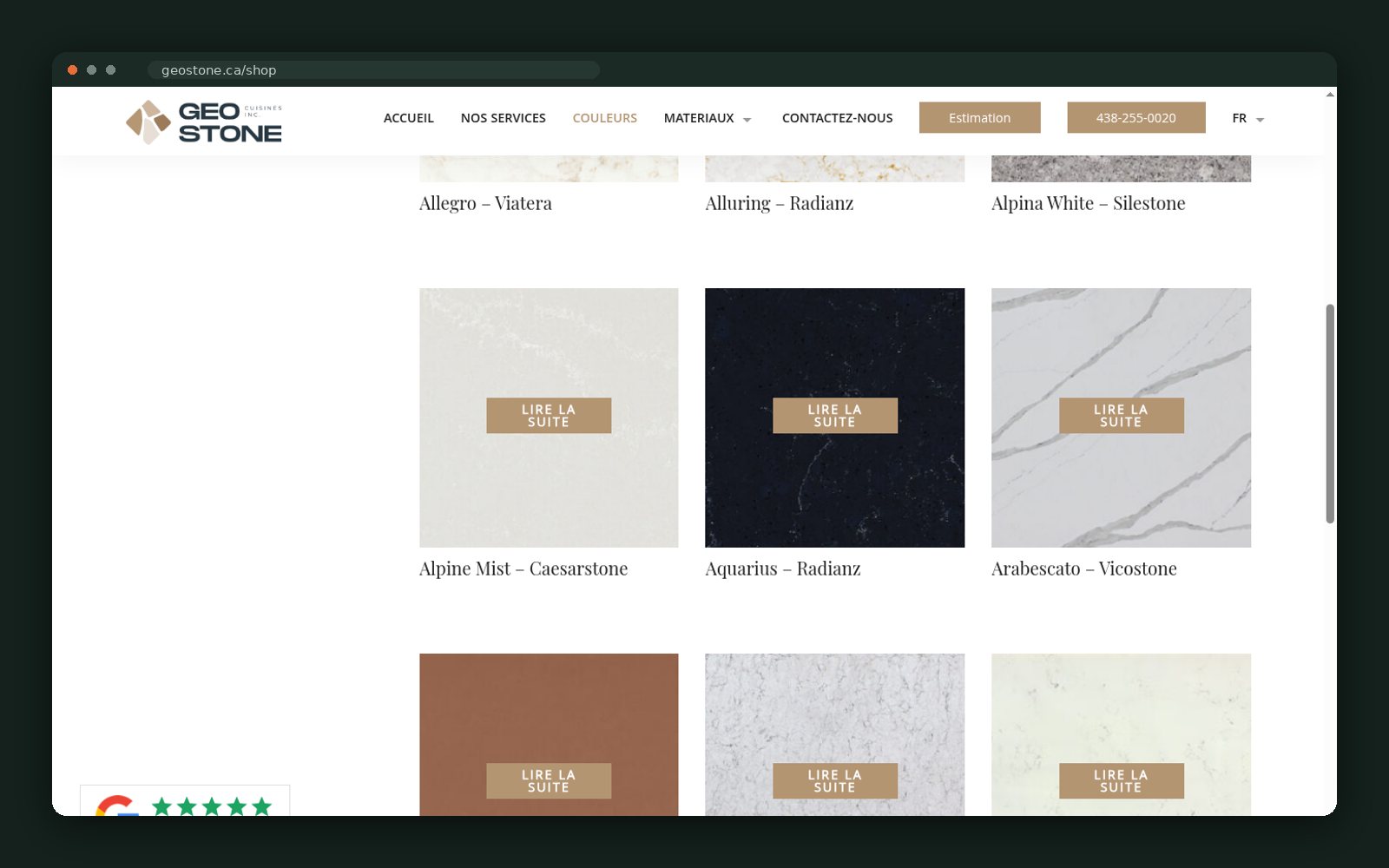Click Lire la suite on the gray marble swatch
This screenshot has width=1389, height=868.
pos(834,781)
